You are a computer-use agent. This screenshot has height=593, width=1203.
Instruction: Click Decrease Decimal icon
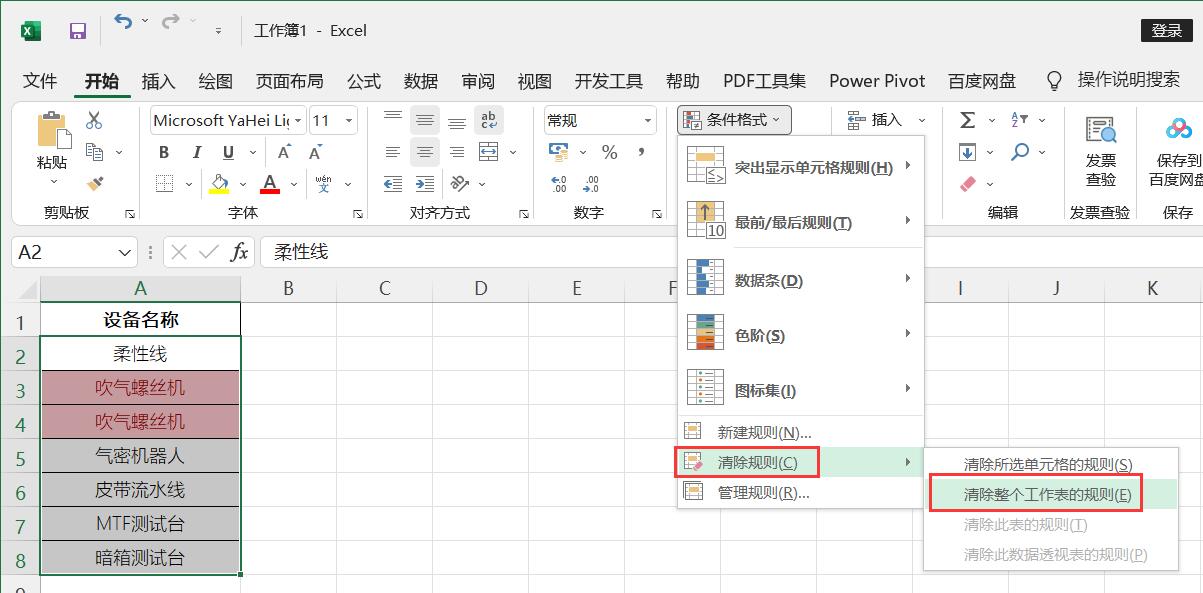pyautogui.click(x=591, y=184)
